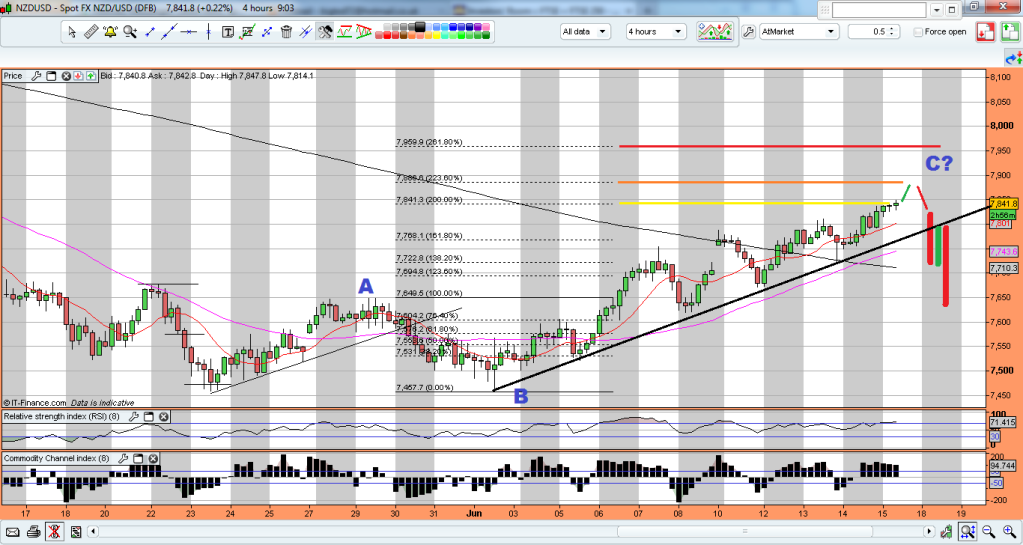The image size is (1023, 545).
Task: Click the Price panel label
Action: [x=13, y=76]
